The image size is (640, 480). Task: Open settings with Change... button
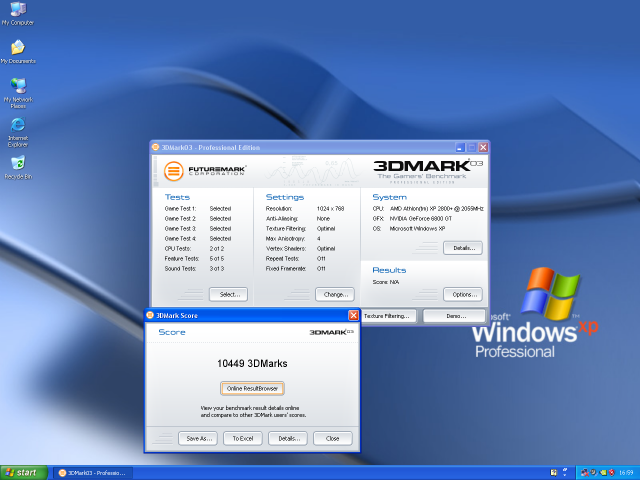(x=335, y=294)
